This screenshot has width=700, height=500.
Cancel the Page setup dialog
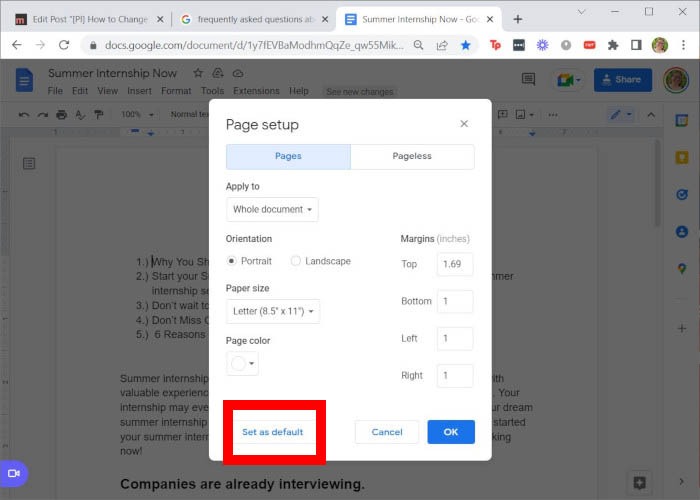[387, 432]
